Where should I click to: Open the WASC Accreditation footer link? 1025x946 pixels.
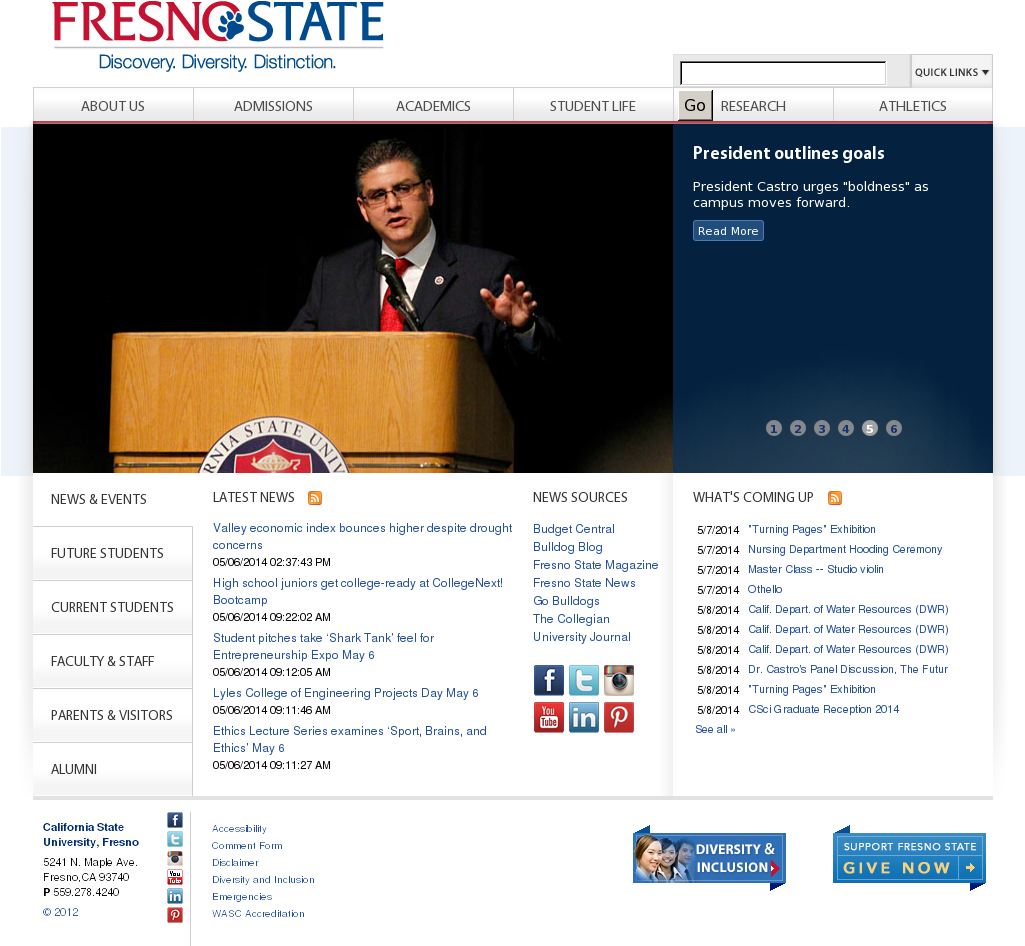[258, 913]
